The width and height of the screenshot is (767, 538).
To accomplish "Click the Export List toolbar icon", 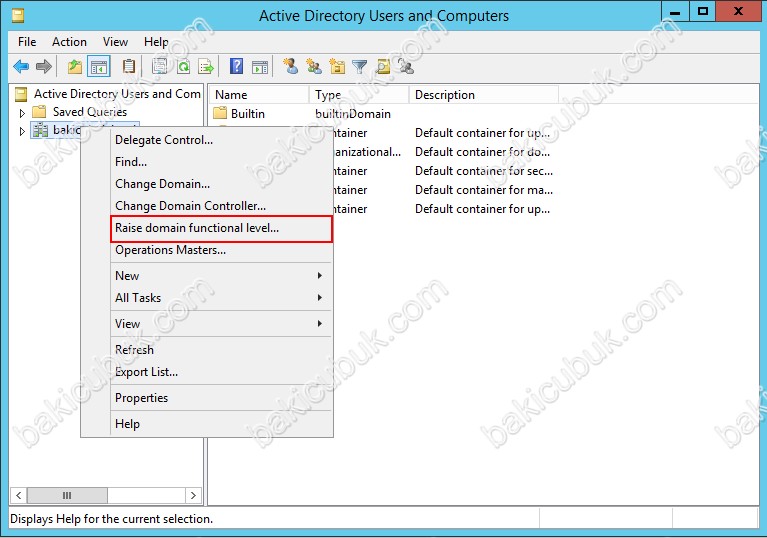I will (206, 67).
